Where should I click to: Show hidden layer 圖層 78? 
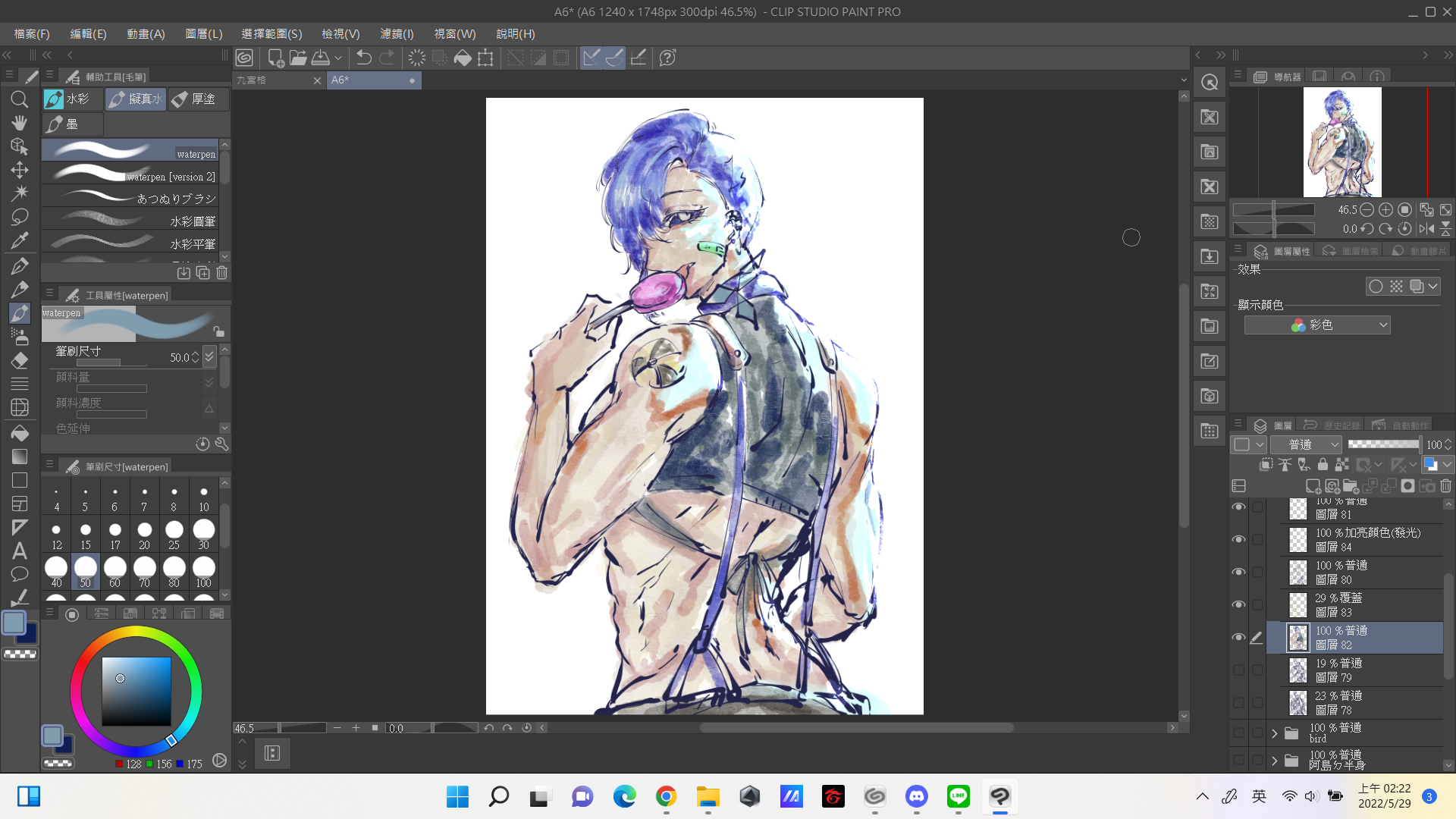tap(1239, 702)
